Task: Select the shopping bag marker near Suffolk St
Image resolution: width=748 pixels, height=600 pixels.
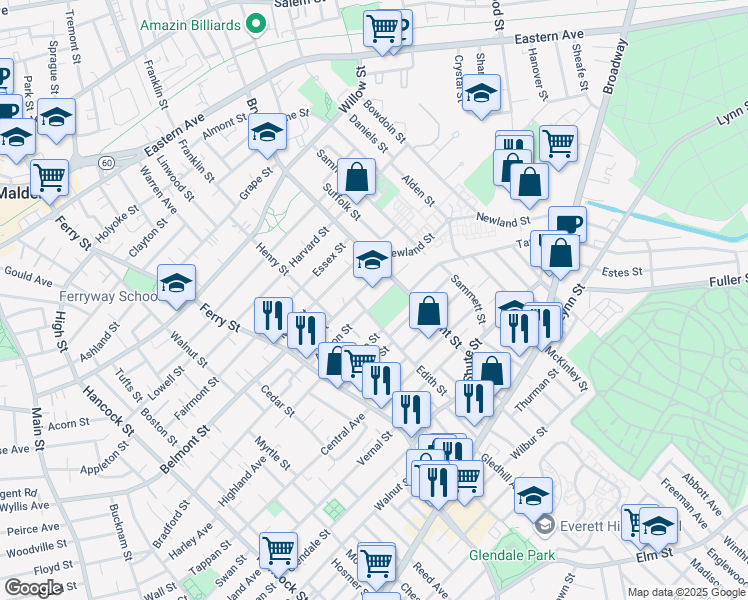Action: pyautogui.click(x=356, y=178)
